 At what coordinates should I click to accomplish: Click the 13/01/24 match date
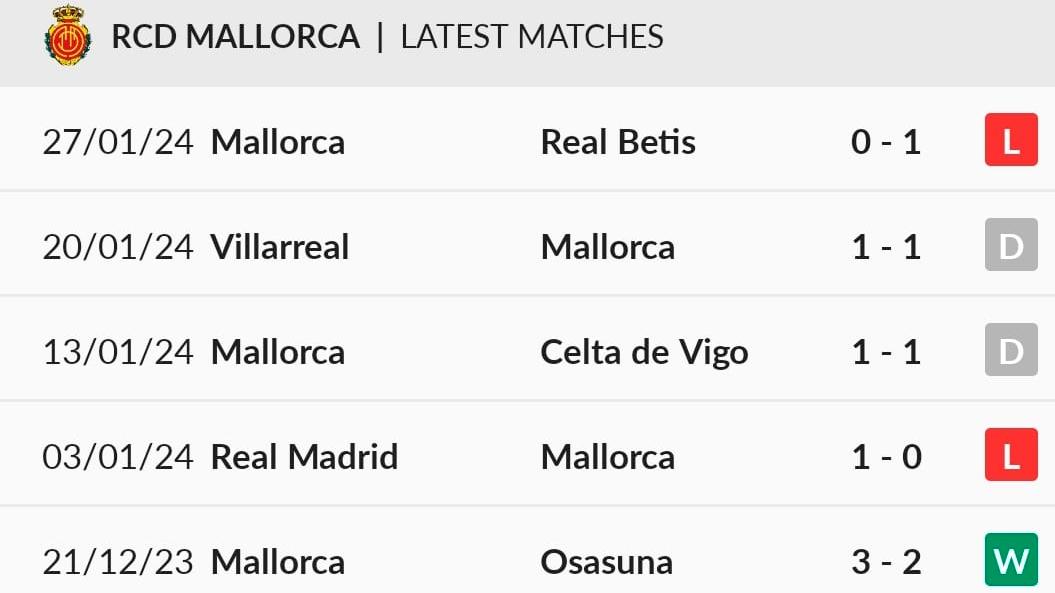click(118, 352)
